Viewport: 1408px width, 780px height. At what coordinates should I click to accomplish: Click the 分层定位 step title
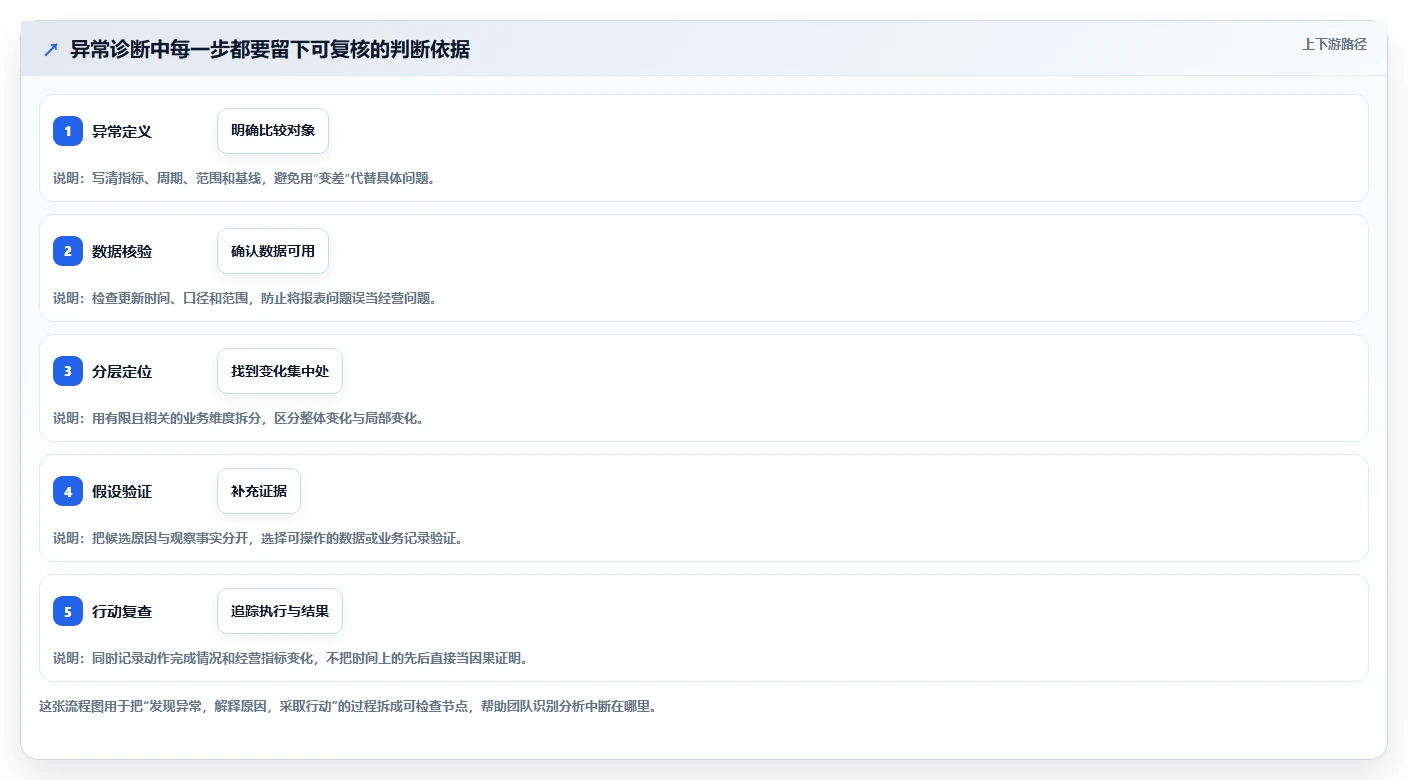(122, 371)
